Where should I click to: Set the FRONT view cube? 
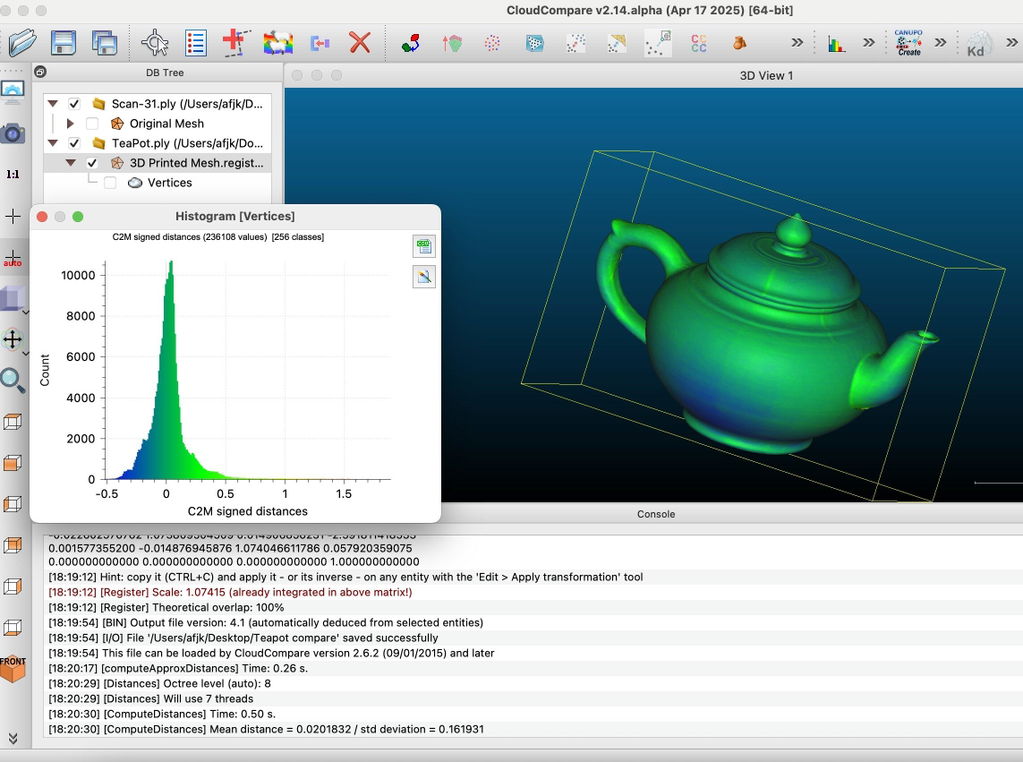click(12, 669)
